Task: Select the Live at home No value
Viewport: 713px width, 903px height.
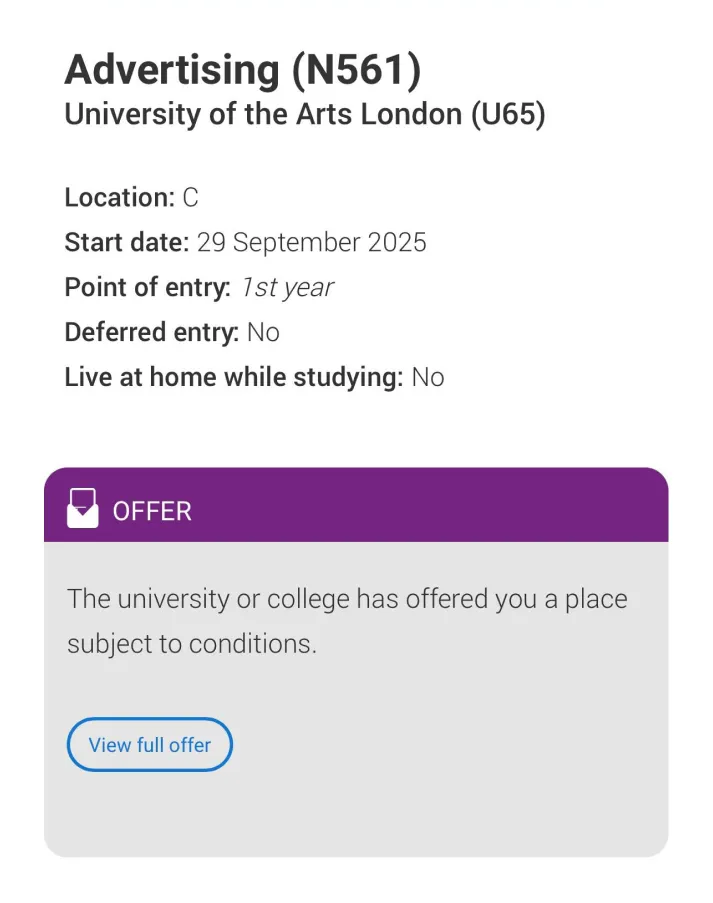Action: click(x=428, y=377)
